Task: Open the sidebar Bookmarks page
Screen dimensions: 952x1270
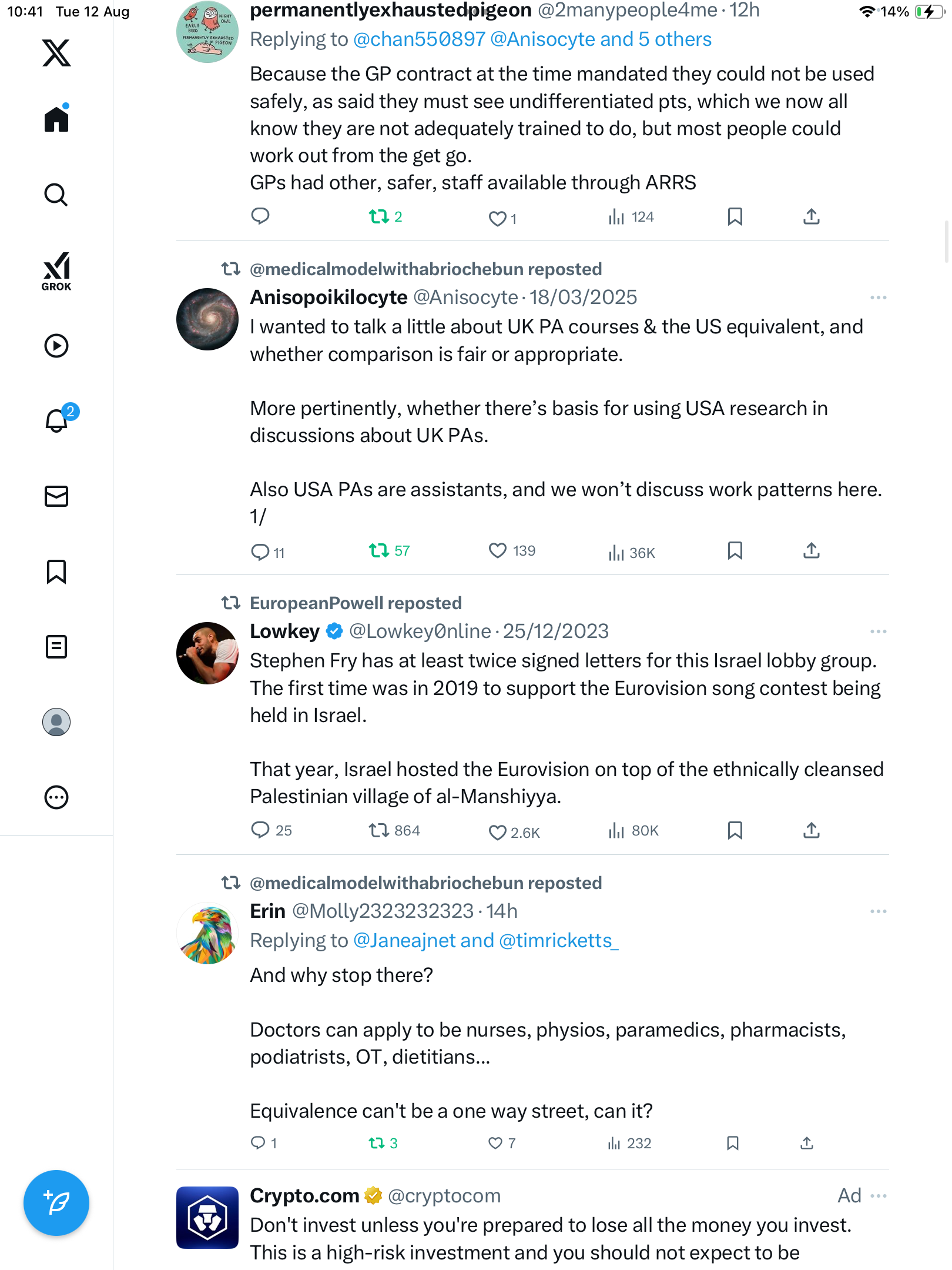Action: pos(56,571)
